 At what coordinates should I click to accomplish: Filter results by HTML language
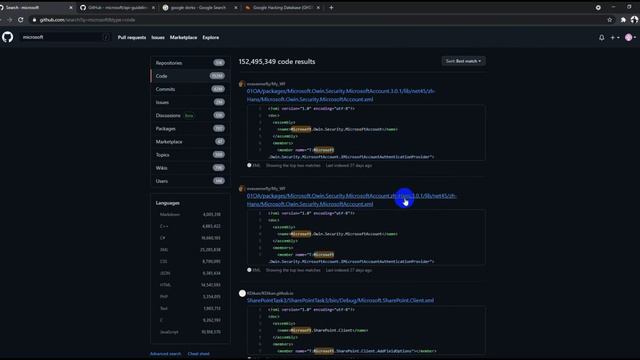click(x=190, y=285)
